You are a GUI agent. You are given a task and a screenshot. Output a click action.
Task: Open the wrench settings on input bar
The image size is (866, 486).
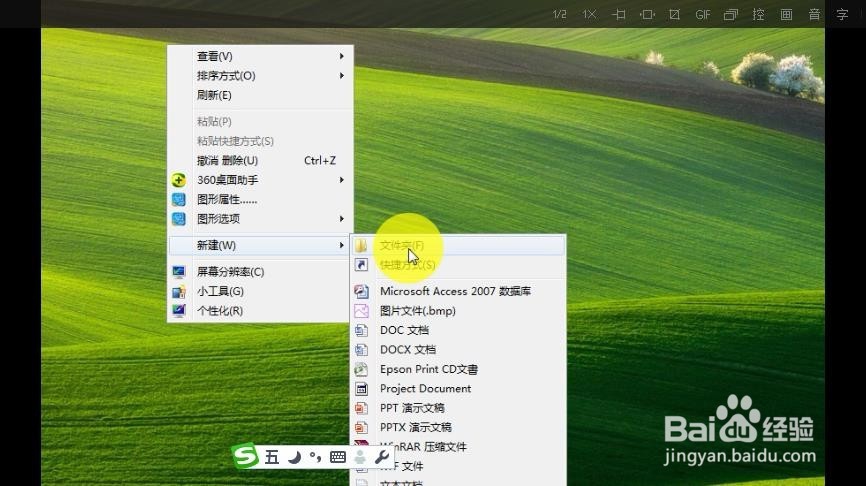[382, 457]
